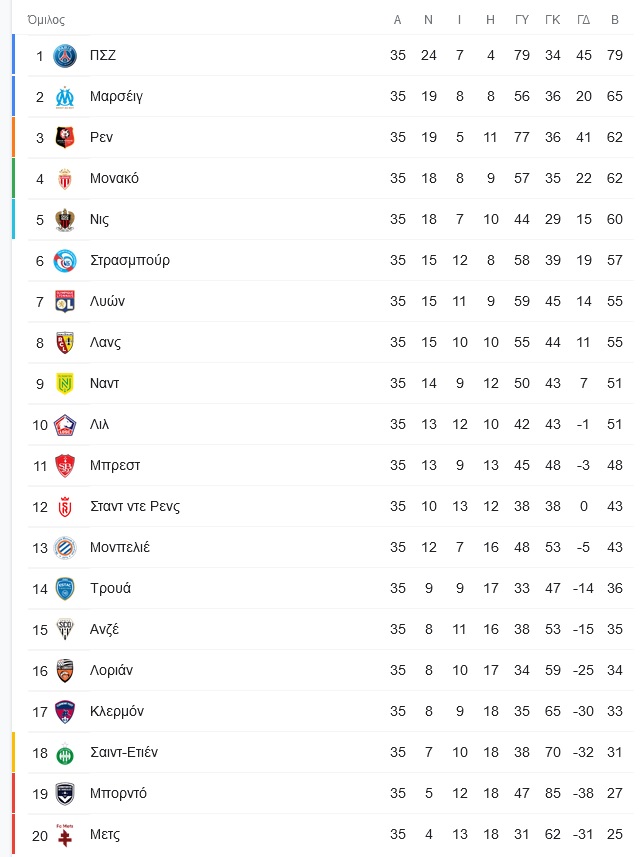
Task: Click the Μαρσέιγ team logo
Action: pyautogui.click(x=65, y=97)
